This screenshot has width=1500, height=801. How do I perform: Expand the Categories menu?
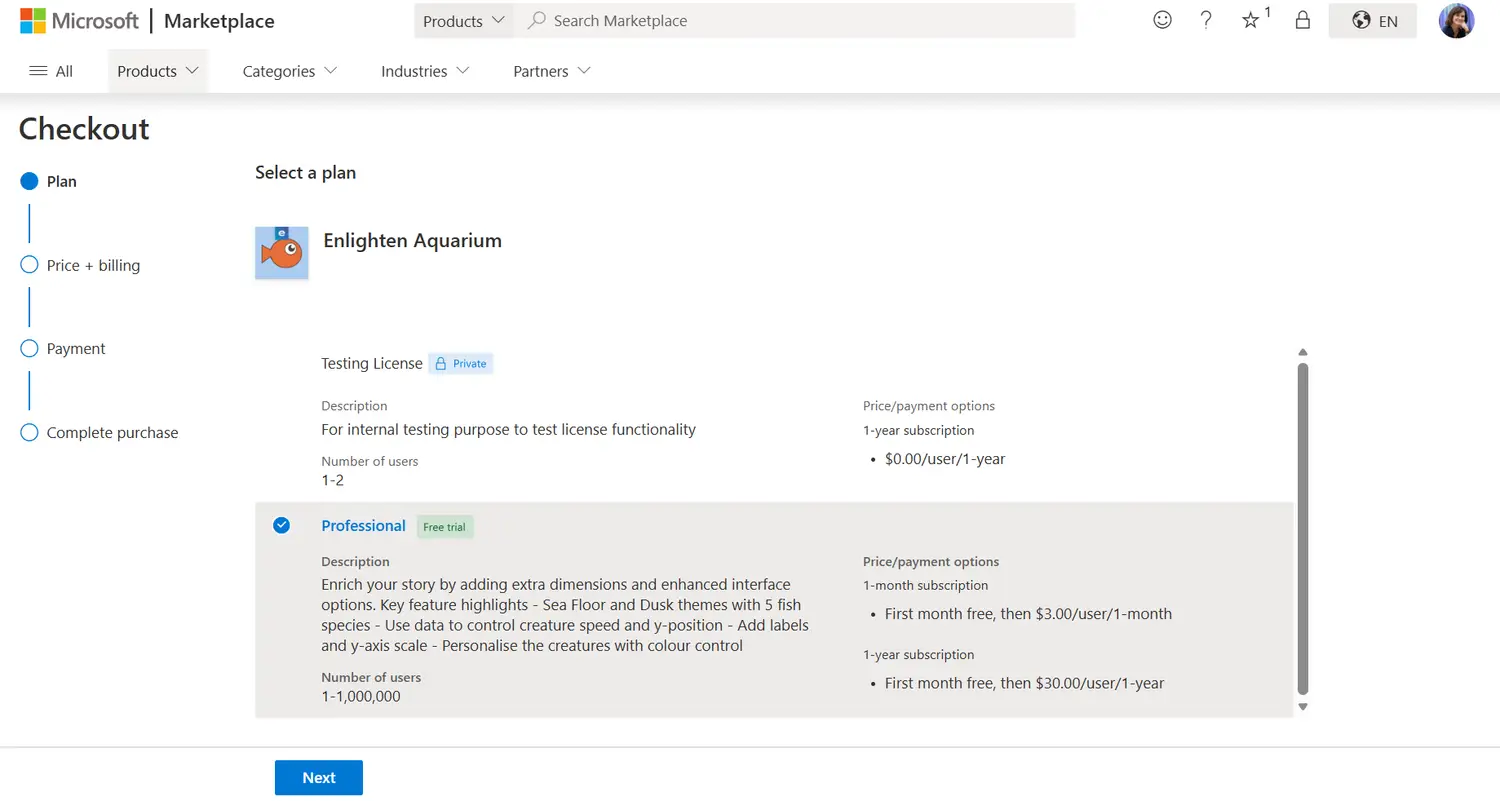tap(288, 71)
